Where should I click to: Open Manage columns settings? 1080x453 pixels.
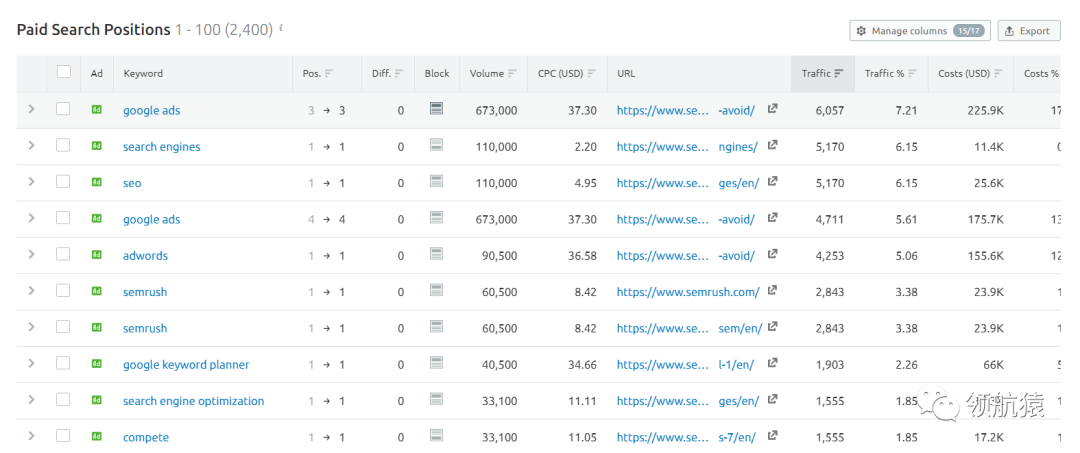[x=917, y=31]
